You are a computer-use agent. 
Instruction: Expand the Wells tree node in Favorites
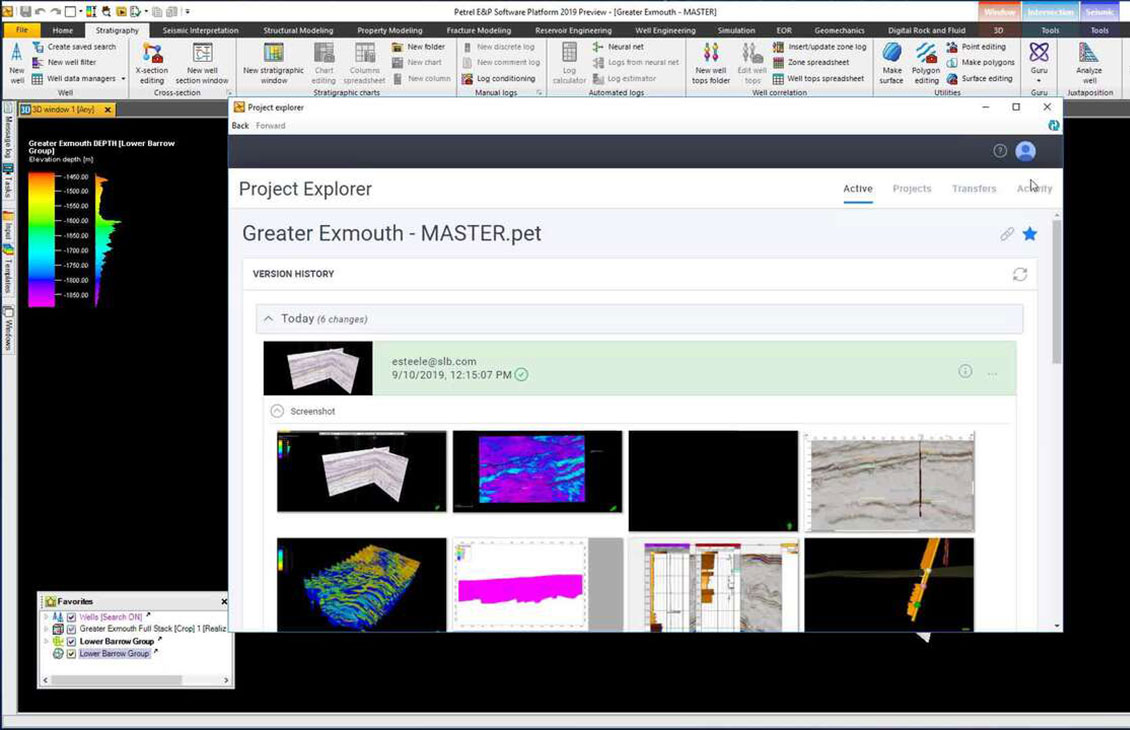(x=46, y=617)
